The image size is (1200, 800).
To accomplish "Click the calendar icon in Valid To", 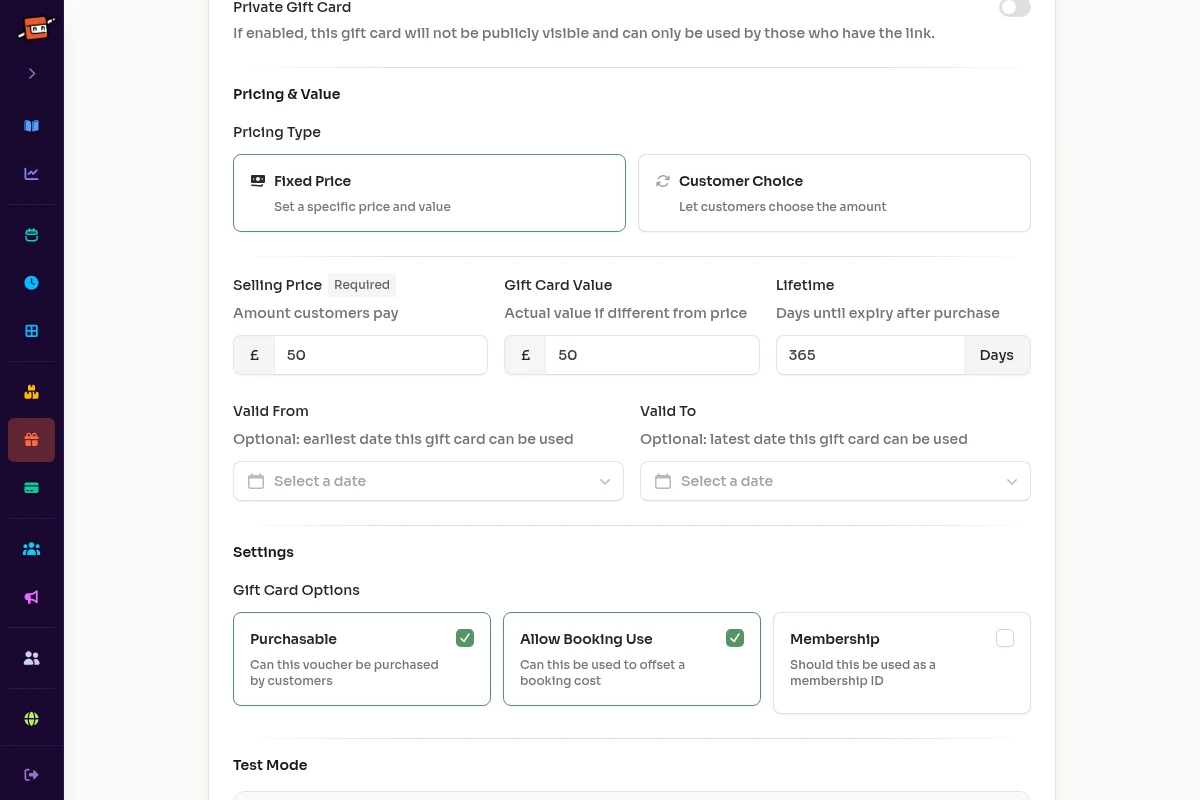I will [x=663, y=481].
